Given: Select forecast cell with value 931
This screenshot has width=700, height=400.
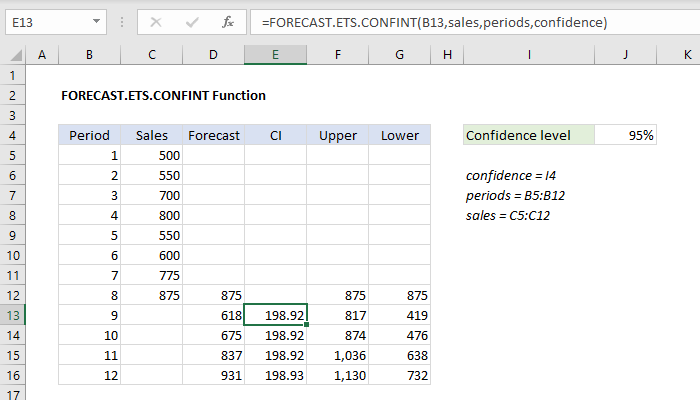Looking at the screenshot, I should [213, 375].
